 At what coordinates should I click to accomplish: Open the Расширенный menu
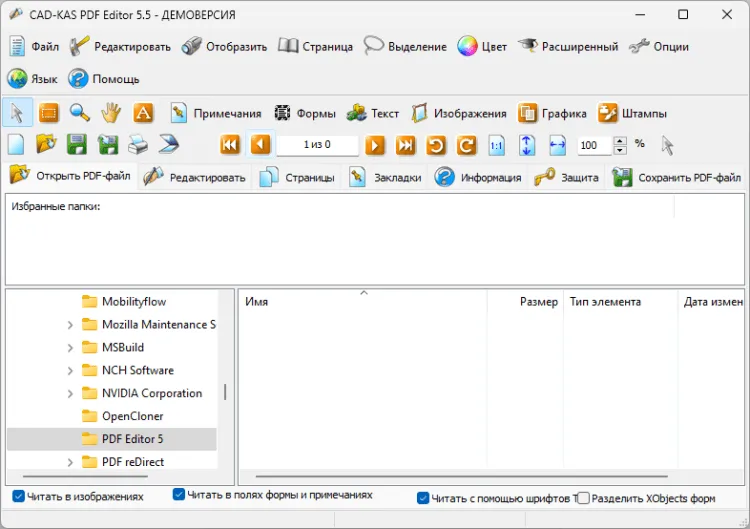point(568,46)
